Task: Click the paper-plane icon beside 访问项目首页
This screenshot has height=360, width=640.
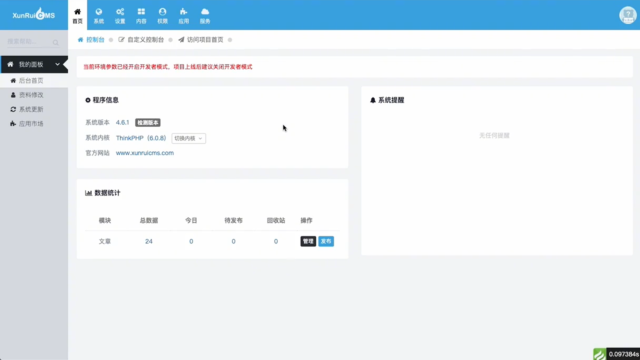Action: point(181,40)
